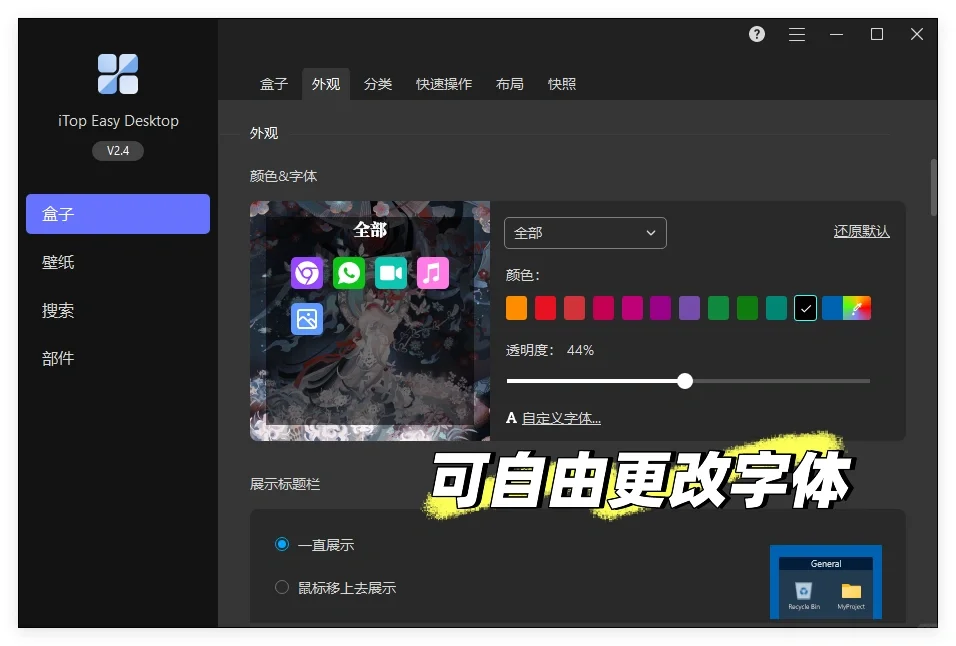This screenshot has width=956, height=646.
Task: Click the photo gallery icon in the preview
Action: click(x=306, y=318)
